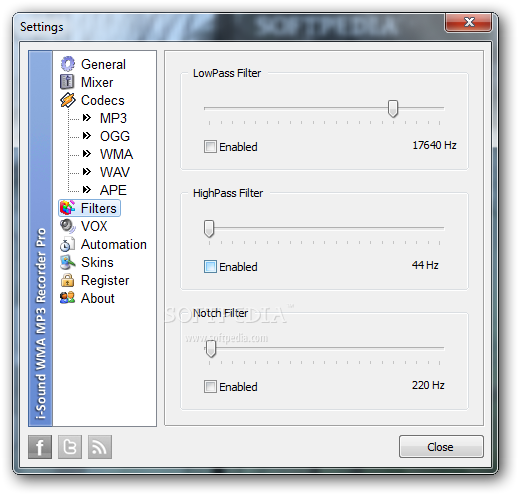Select Codecs in the settings tree
519x495 pixels.
coord(103,100)
